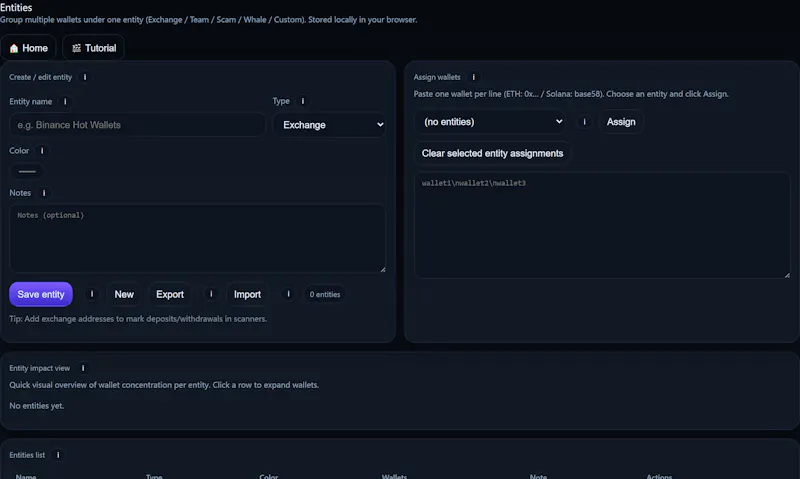Focus the wallet list paste text area
The height and width of the screenshot is (479, 800).
(x=602, y=225)
